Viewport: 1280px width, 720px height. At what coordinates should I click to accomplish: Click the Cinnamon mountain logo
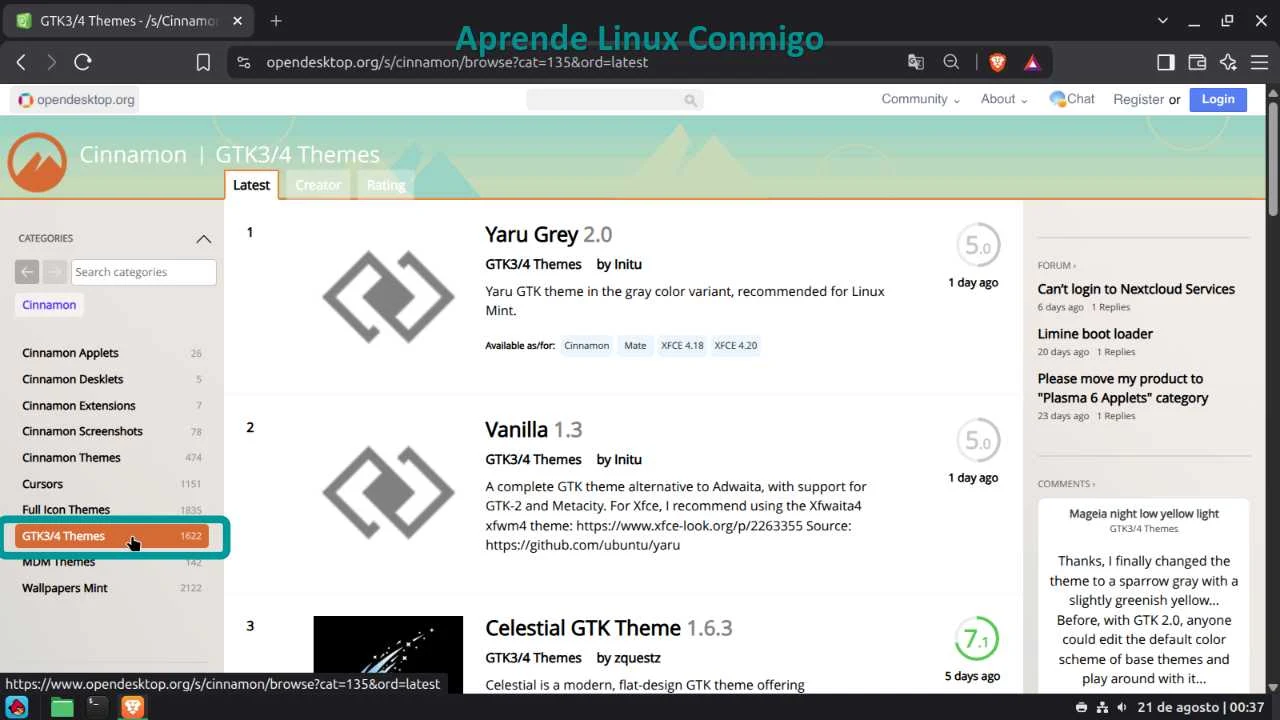coord(37,162)
